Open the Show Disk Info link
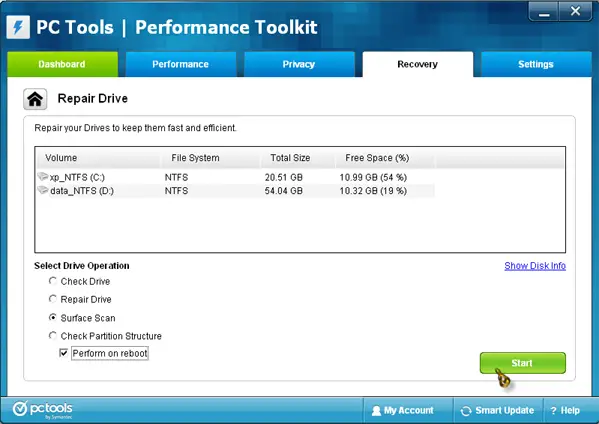 (x=535, y=266)
